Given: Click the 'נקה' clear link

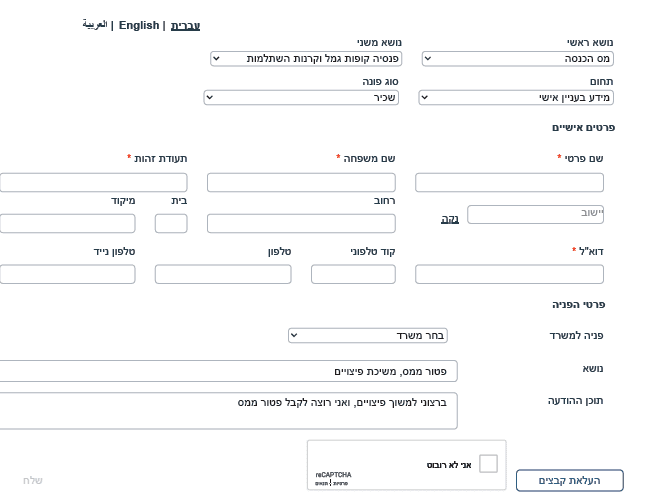Looking at the screenshot, I should (450, 219).
